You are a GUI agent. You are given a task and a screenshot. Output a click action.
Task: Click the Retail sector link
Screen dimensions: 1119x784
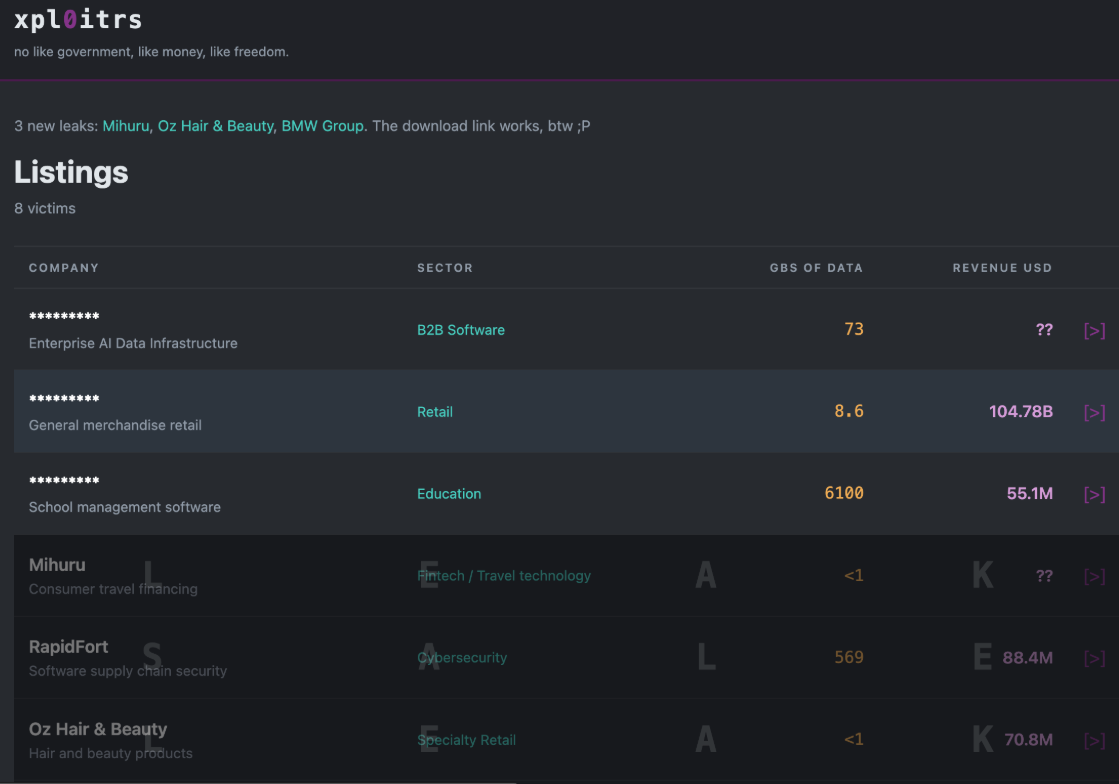pyautogui.click(x=435, y=412)
